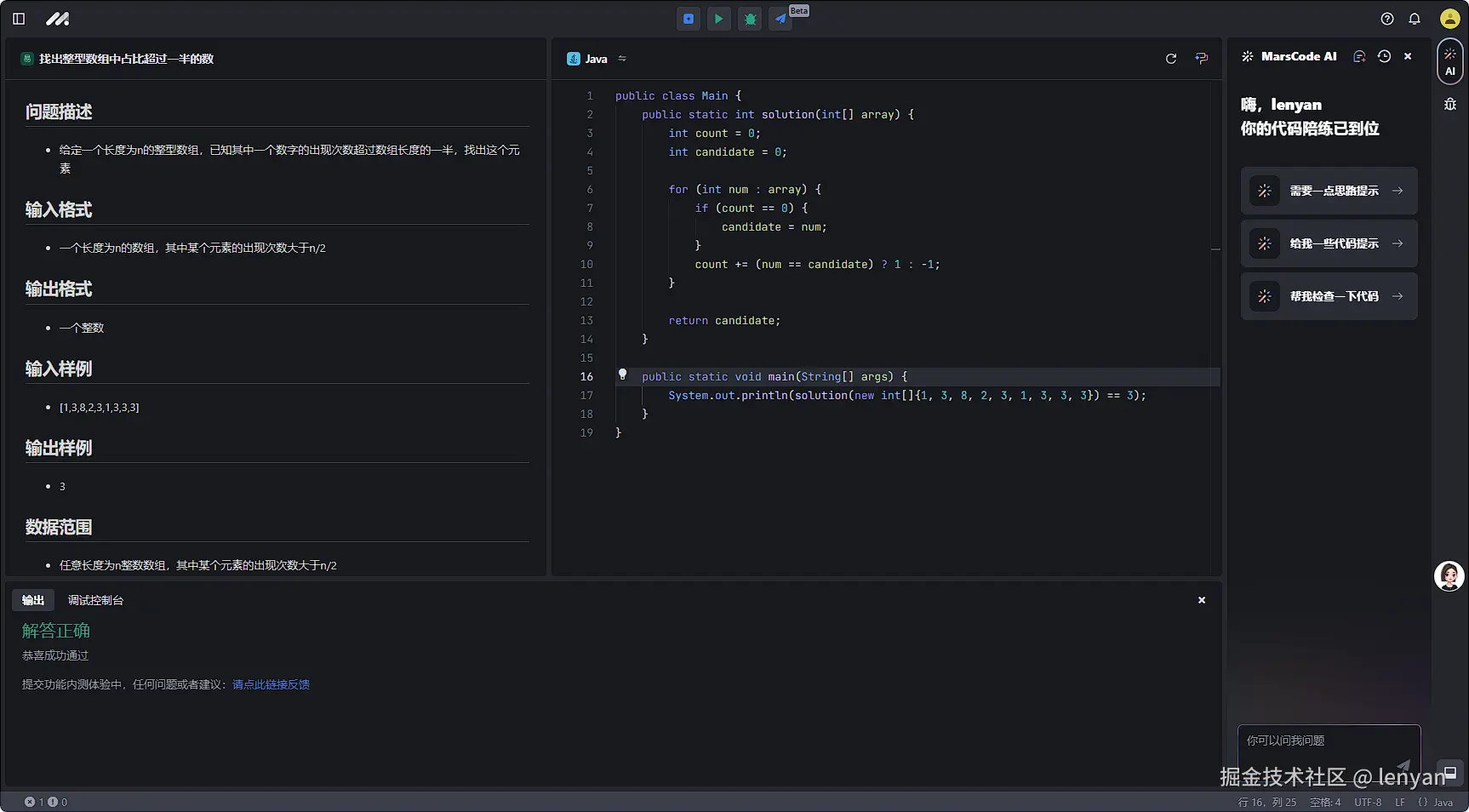Reset code with the refresh icon

click(1171, 59)
